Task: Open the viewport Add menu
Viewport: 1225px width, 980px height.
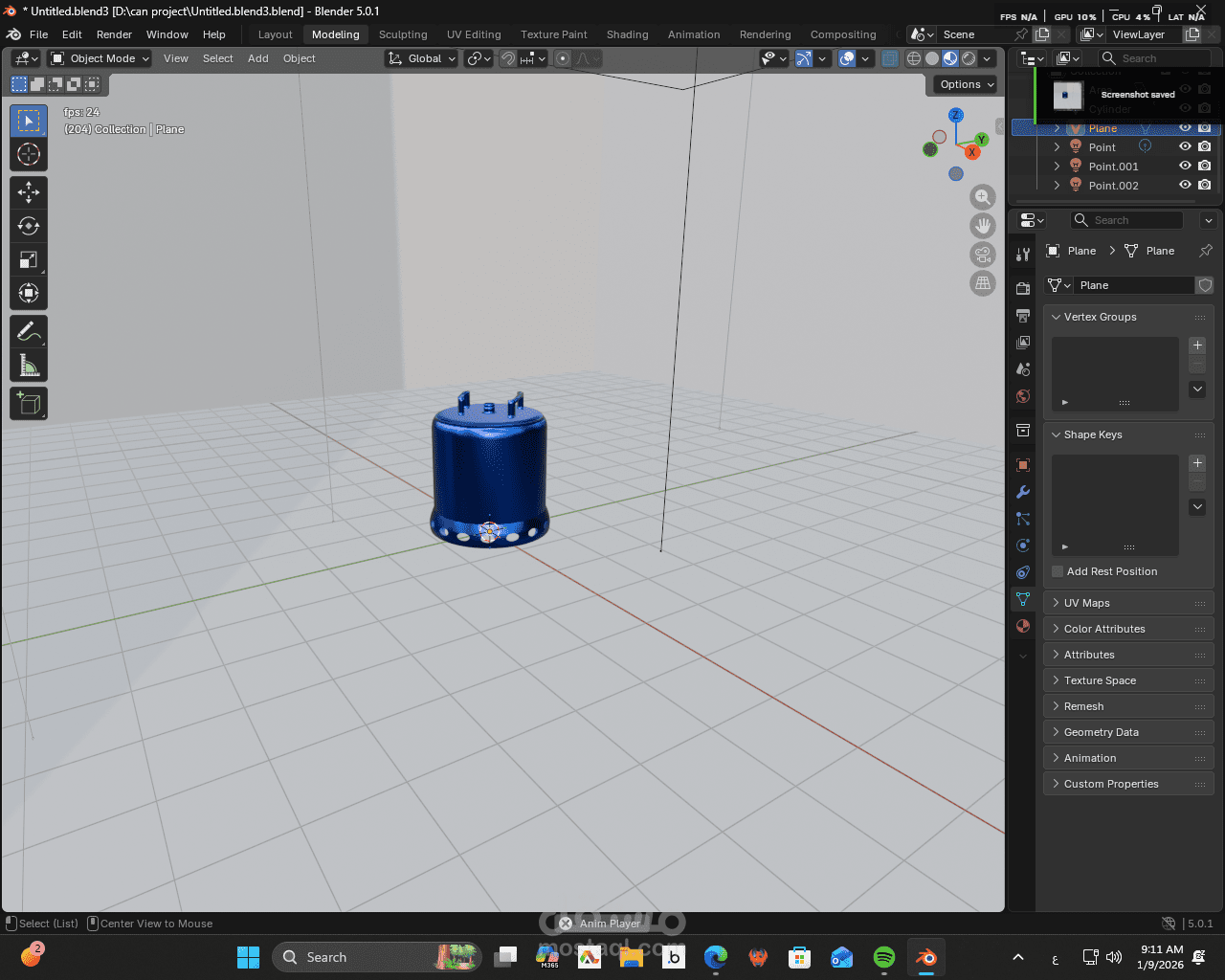Action: point(258,58)
